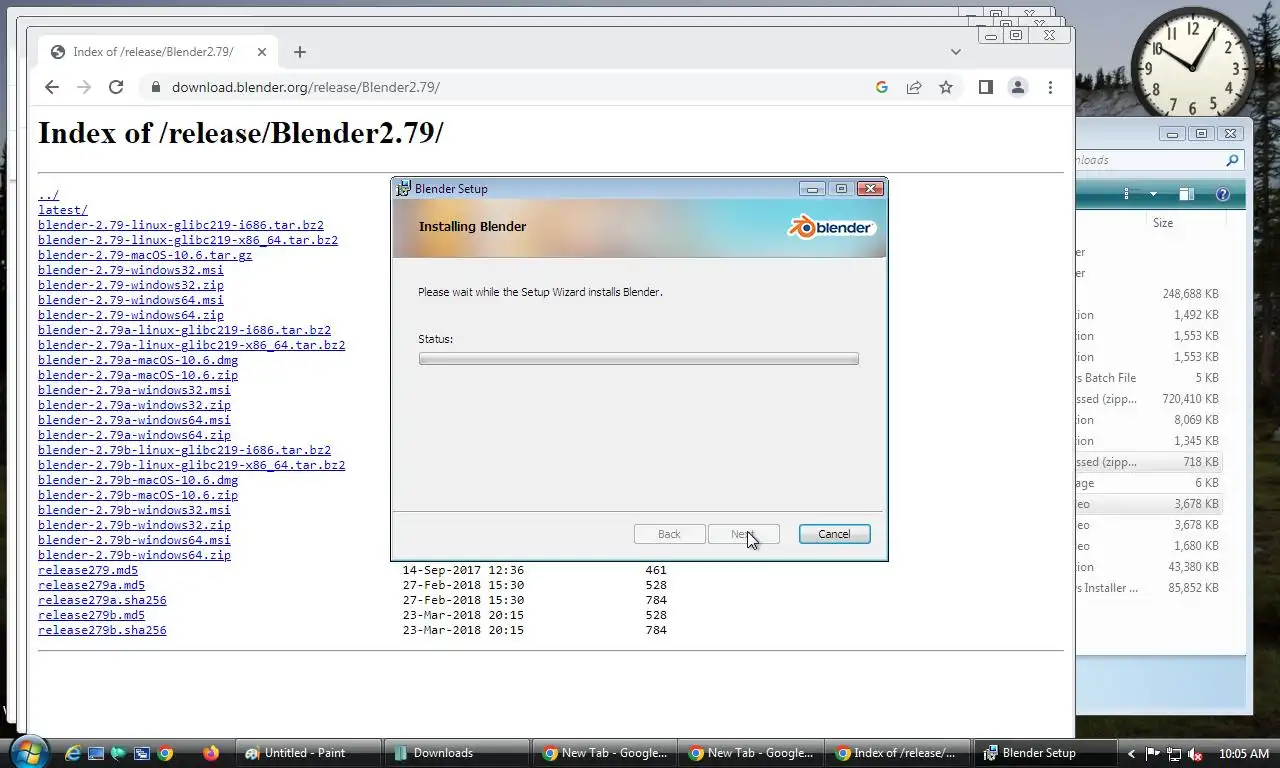Open a new Chrome tab
Image resolution: width=1280 pixels, height=768 pixels.
point(300,52)
